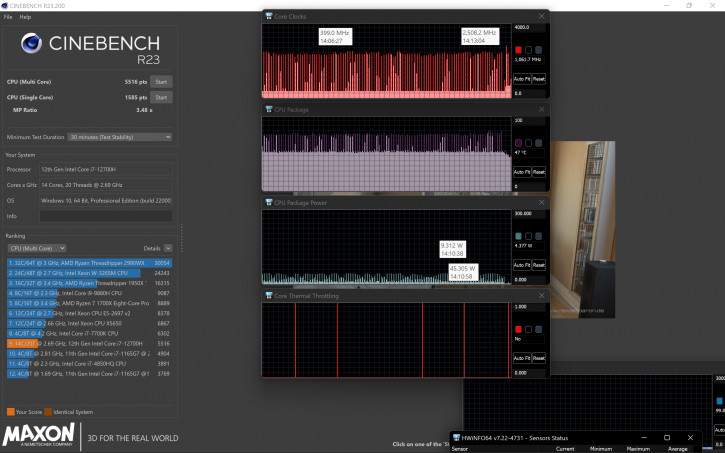Start the CPU (Multi Core) benchmark
725x453 pixels.
[x=161, y=82]
